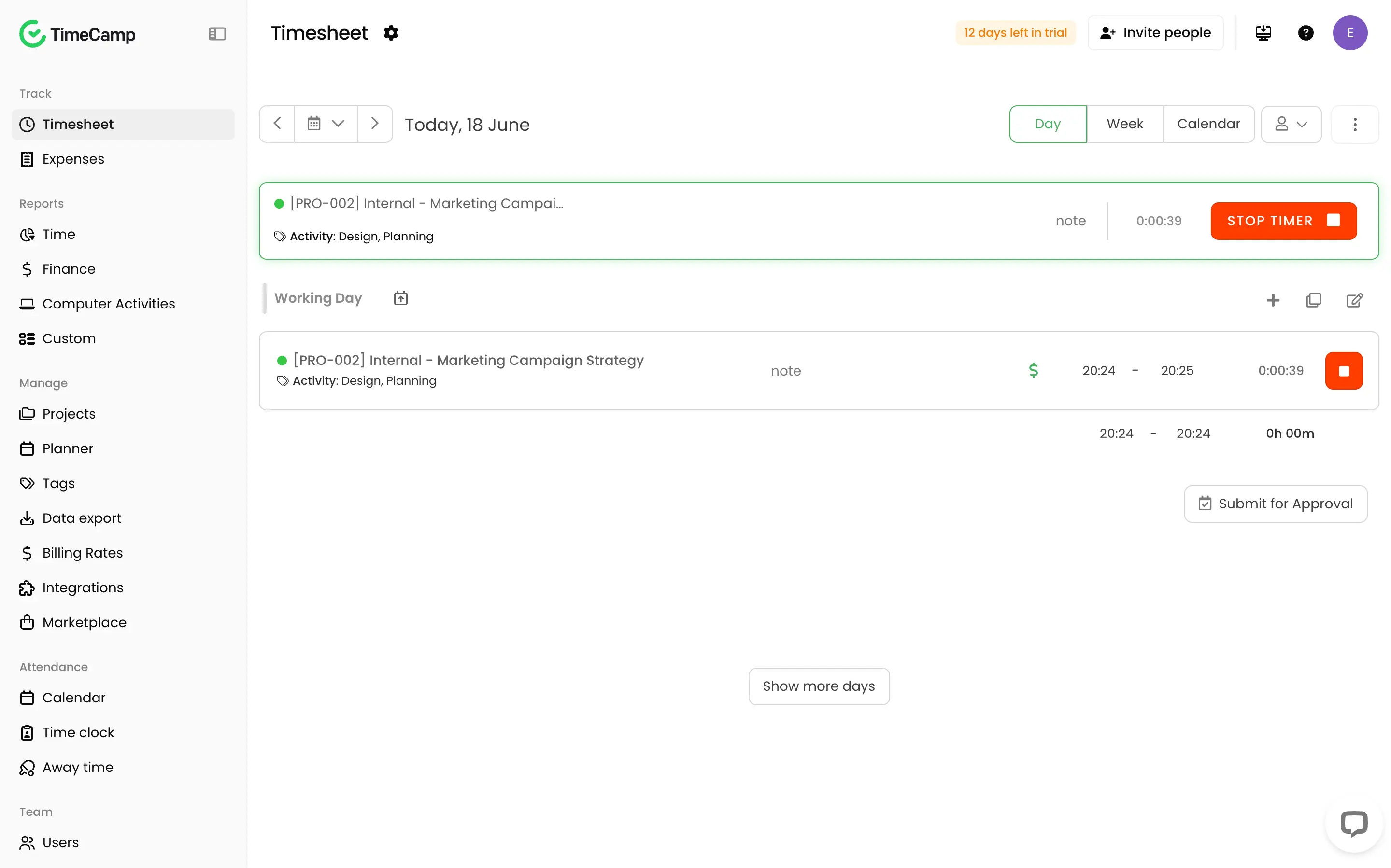Switch to Calendar view
This screenshot has height=868, width=1391.
click(x=1208, y=124)
